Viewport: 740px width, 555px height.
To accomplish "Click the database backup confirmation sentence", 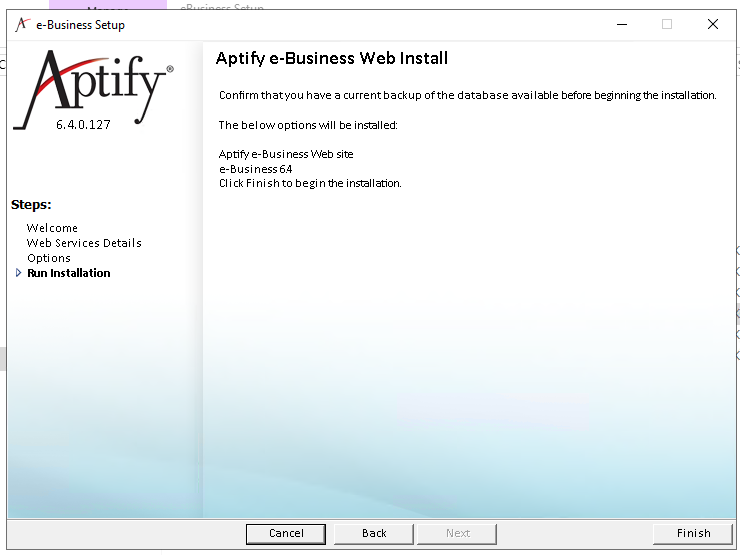I will [468, 95].
